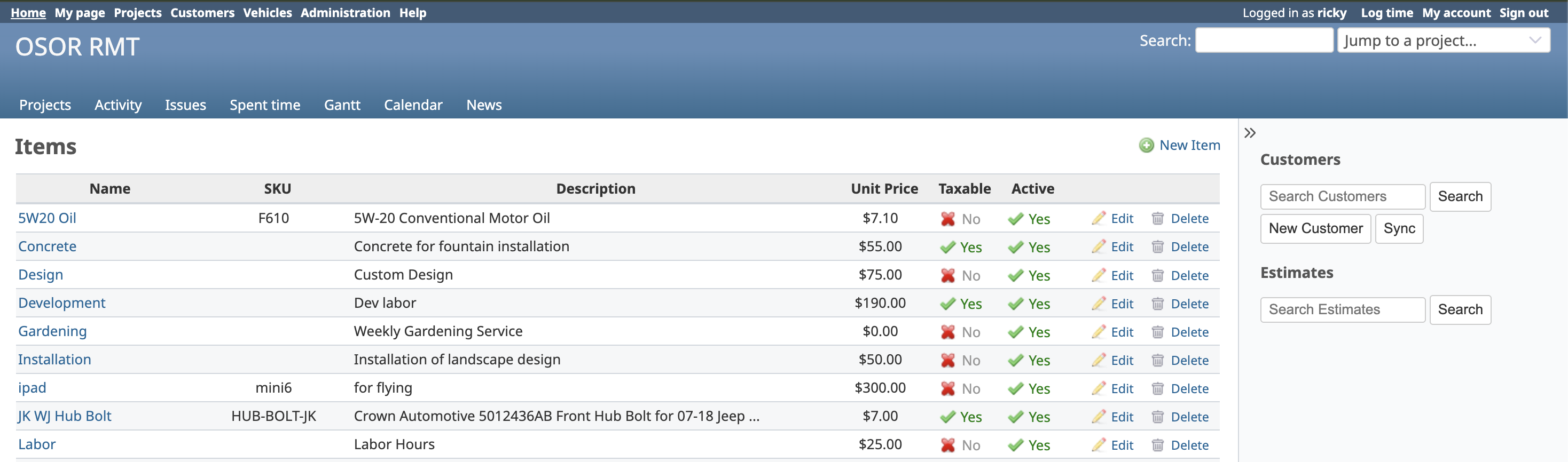Open the Jump to a project dropdown
This screenshot has height=462, width=1568.
[x=1442, y=41]
